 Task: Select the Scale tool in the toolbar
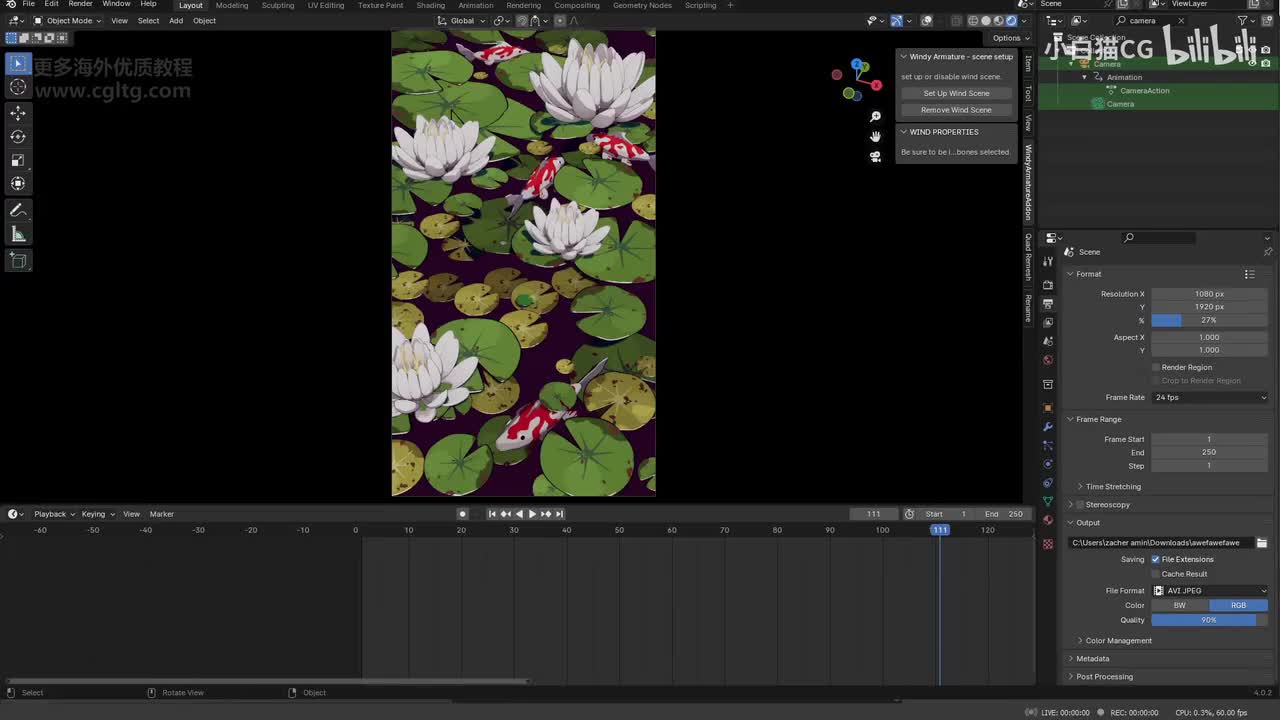(18, 160)
